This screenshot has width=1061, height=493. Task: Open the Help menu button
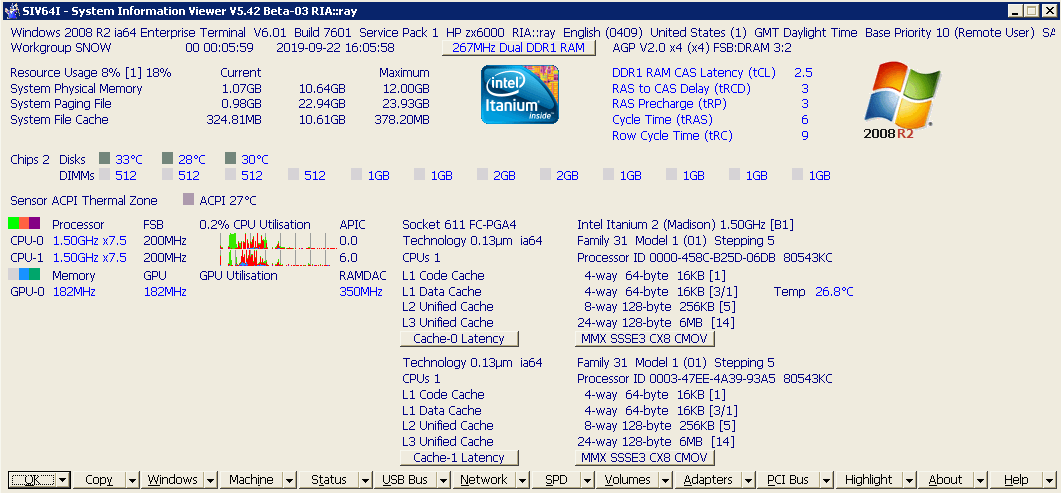[1016, 479]
